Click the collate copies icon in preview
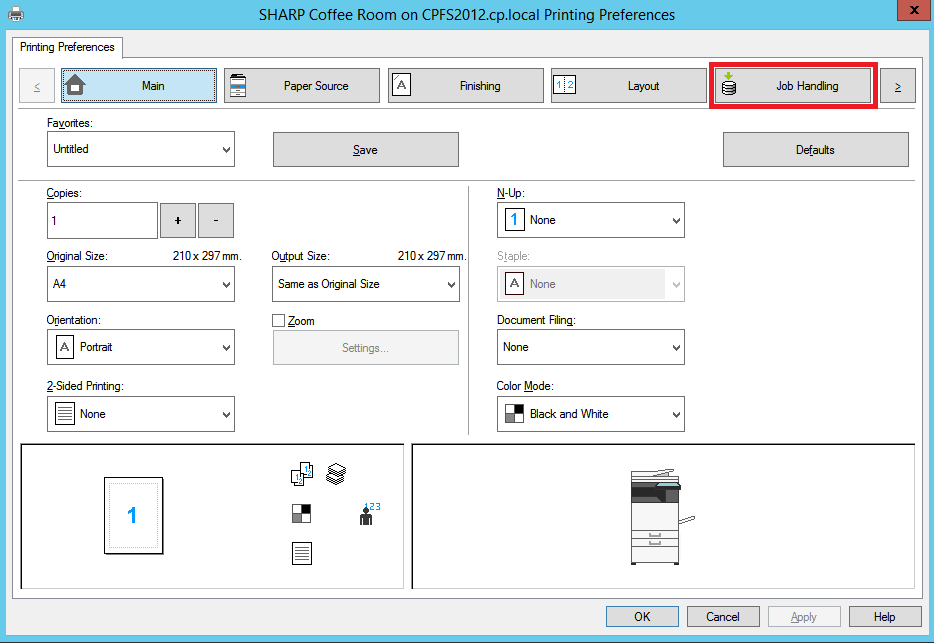Screen dimensions: 934x643 (302, 474)
